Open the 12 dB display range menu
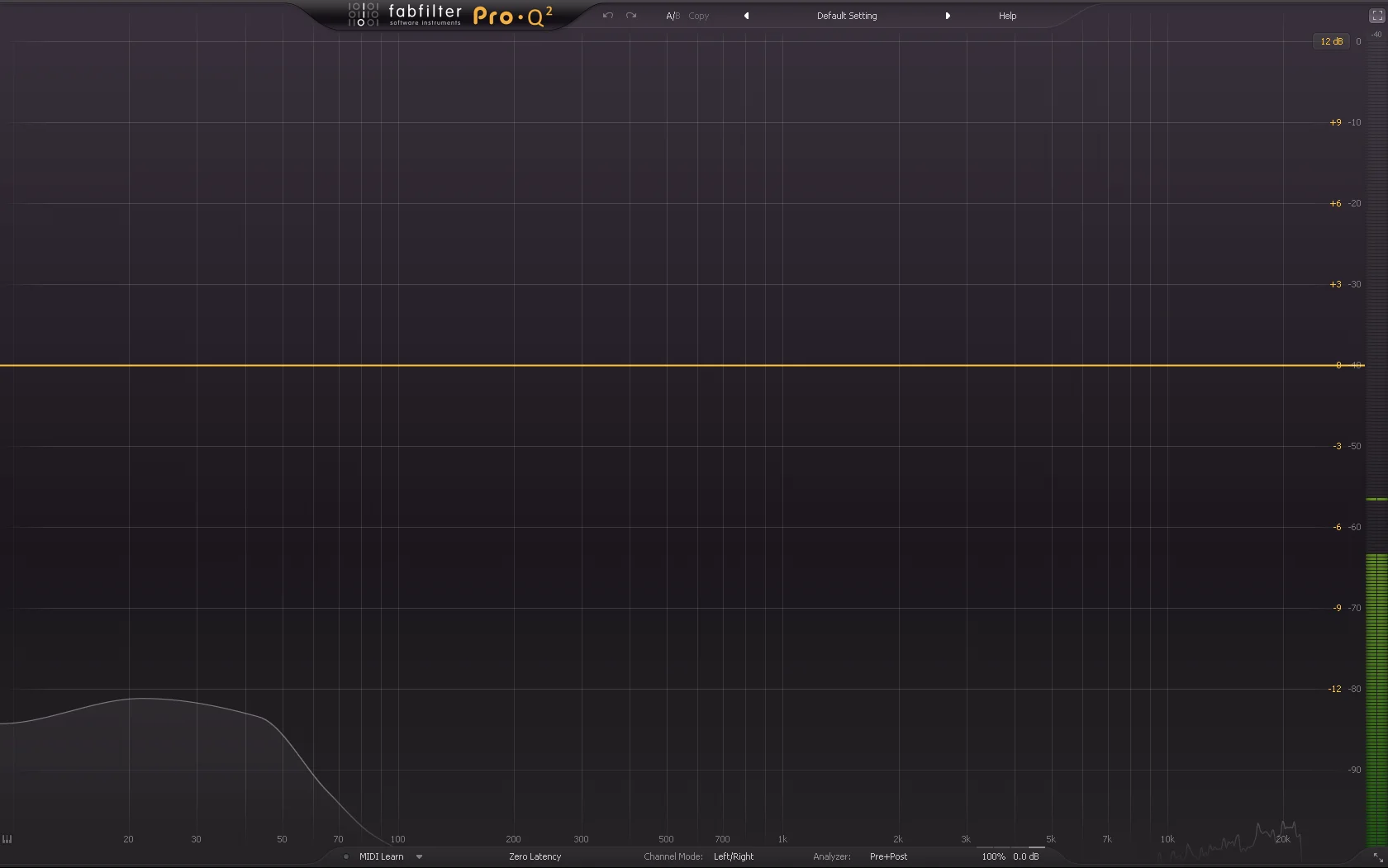 tap(1331, 41)
